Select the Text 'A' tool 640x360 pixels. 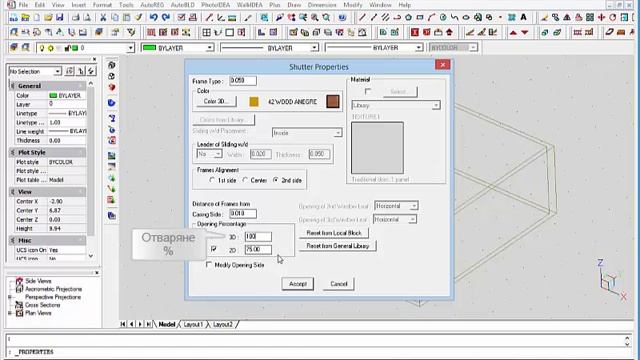523,18
